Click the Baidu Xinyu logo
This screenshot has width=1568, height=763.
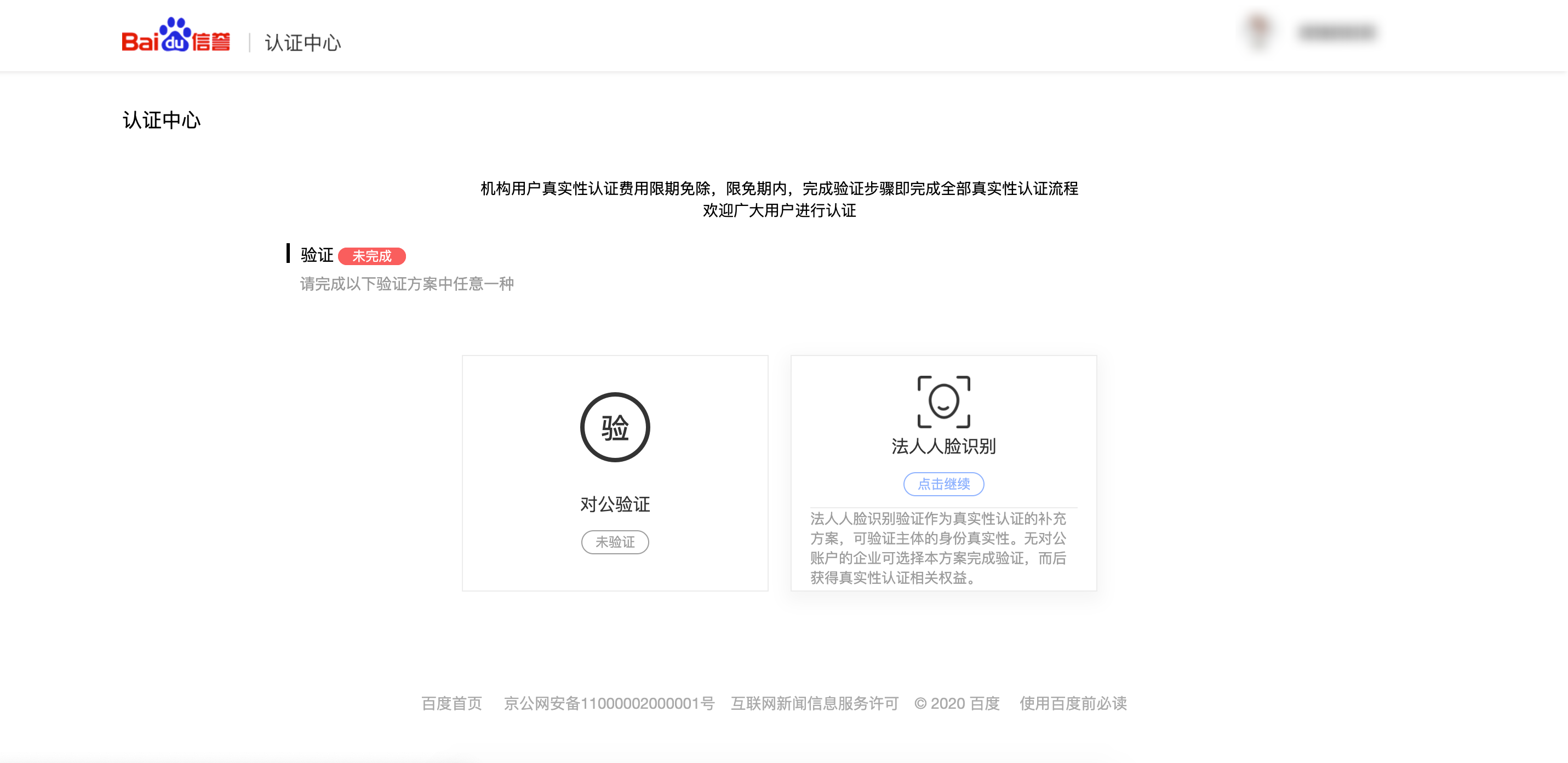(x=176, y=37)
